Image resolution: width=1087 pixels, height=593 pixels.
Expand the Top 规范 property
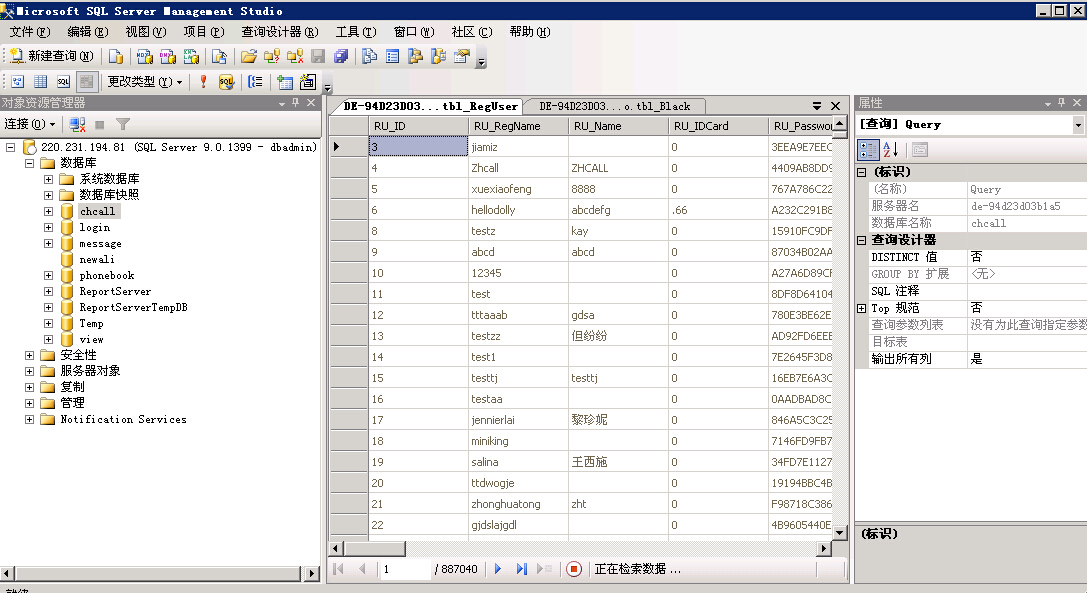coord(862,308)
